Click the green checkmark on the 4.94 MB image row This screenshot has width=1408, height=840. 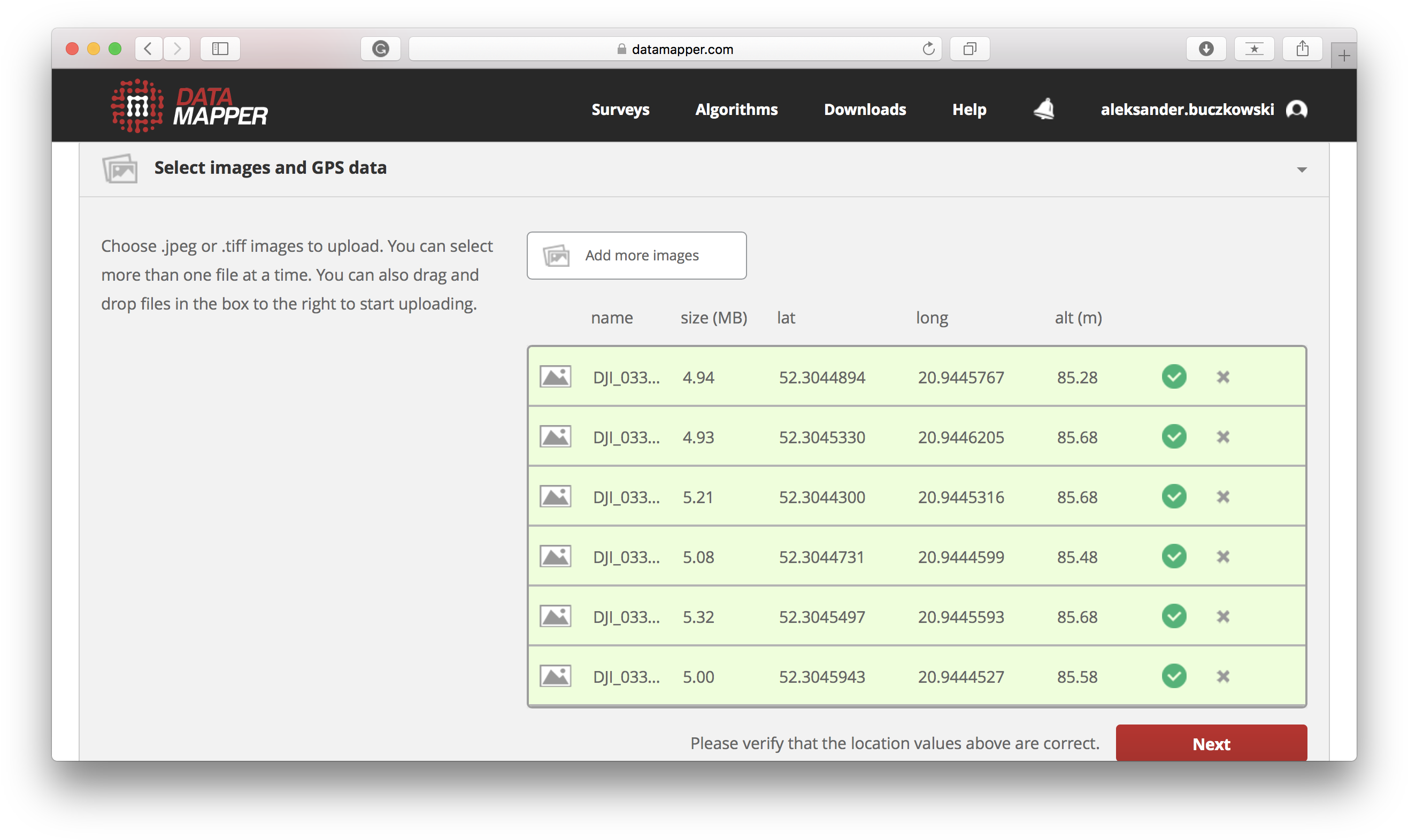point(1174,376)
